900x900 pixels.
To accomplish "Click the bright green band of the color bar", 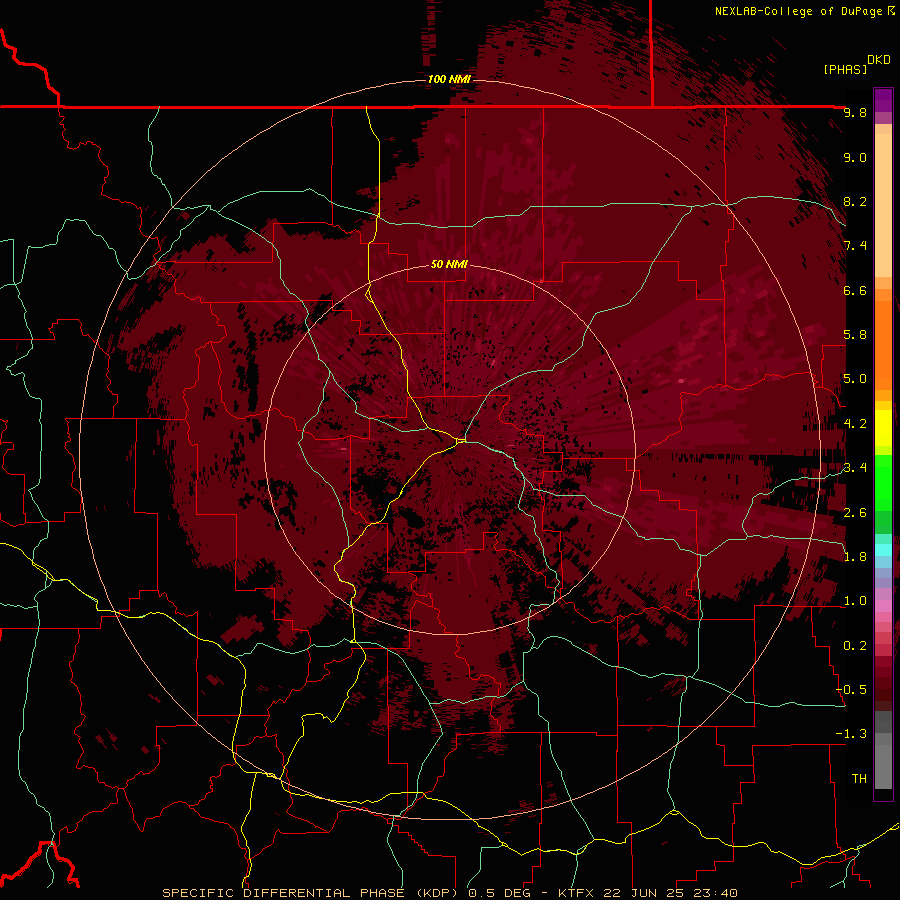I will pyautogui.click(x=883, y=482).
